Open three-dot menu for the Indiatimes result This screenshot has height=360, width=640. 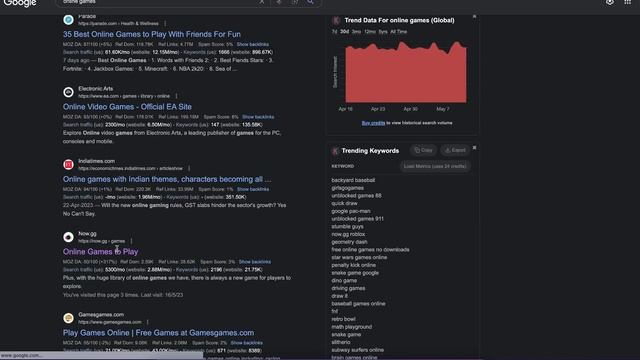tap(189, 168)
